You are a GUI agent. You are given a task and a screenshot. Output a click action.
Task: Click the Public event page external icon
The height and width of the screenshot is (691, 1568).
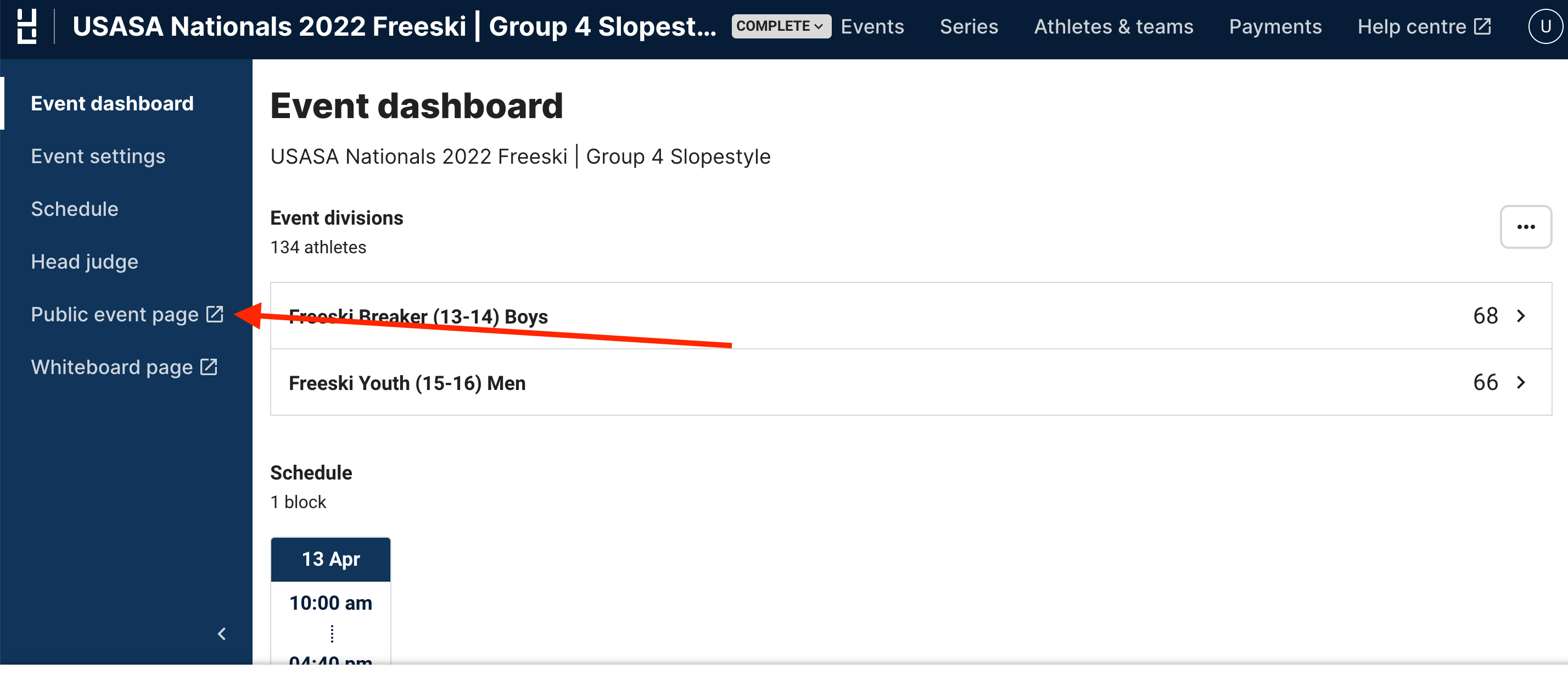214,314
